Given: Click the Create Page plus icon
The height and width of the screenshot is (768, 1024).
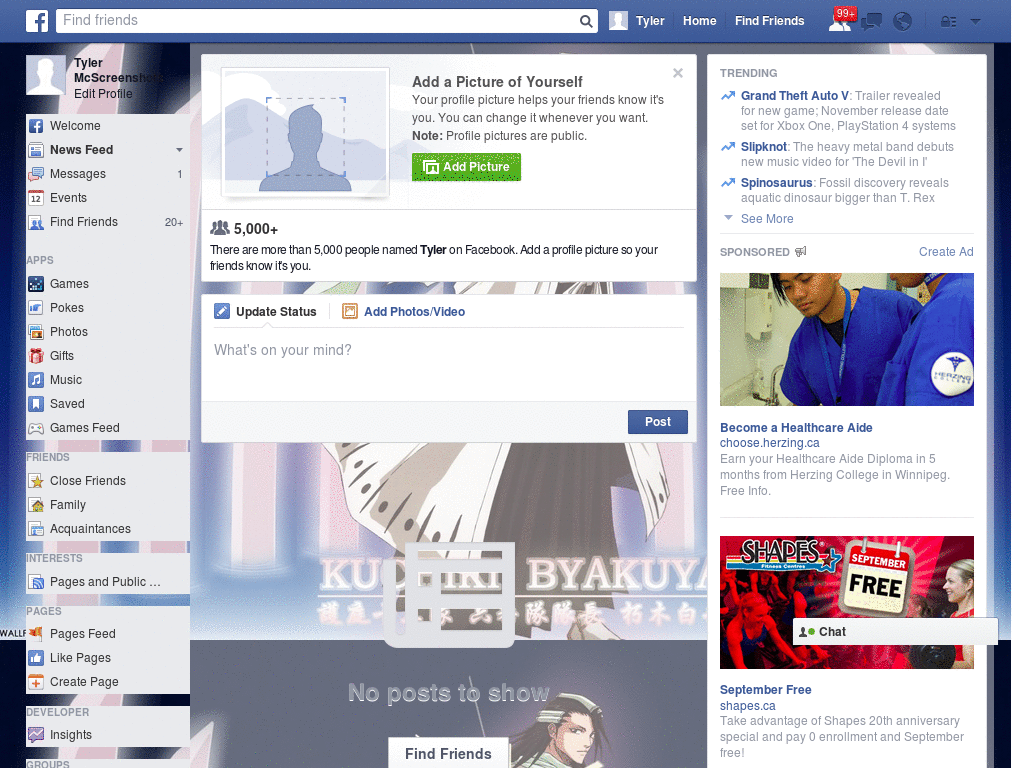Looking at the screenshot, I should click(37, 682).
